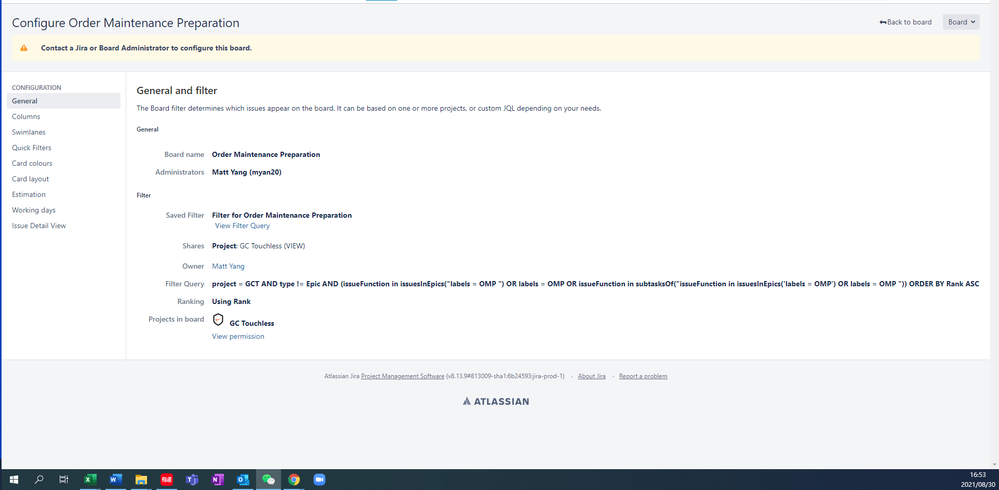
Task: Open Outlook from the taskbar
Action: 243,479
